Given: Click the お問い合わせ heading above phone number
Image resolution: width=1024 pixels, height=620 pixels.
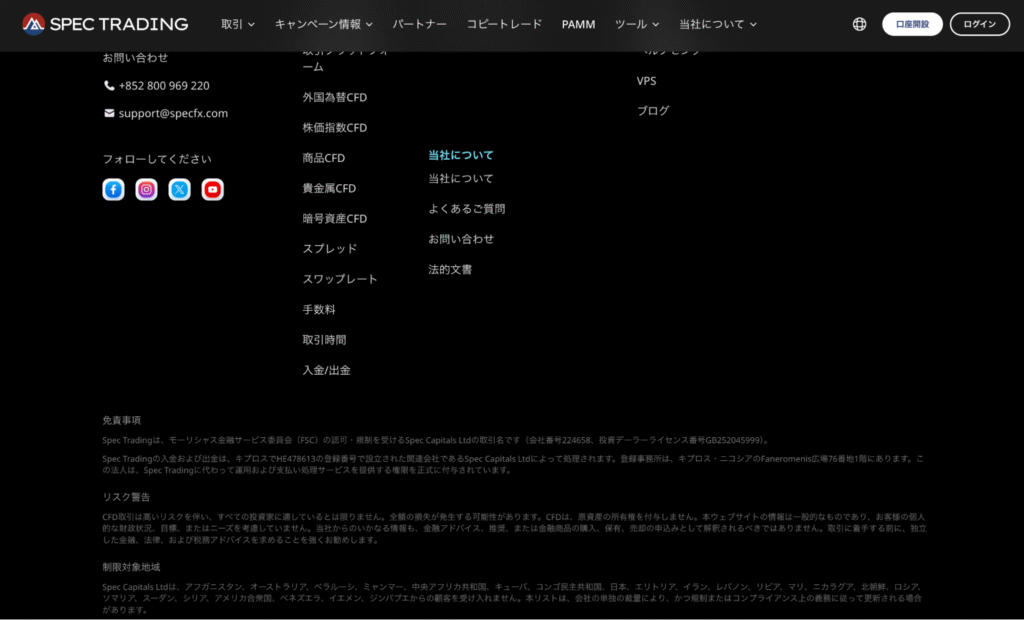Looking at the screenshot, I should pos(135,57).
